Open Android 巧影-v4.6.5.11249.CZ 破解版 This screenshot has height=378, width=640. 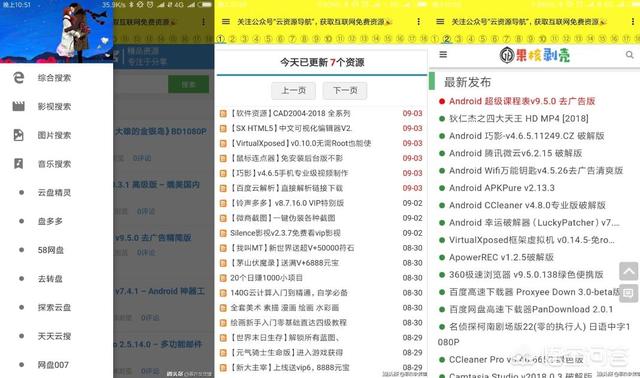527,136
